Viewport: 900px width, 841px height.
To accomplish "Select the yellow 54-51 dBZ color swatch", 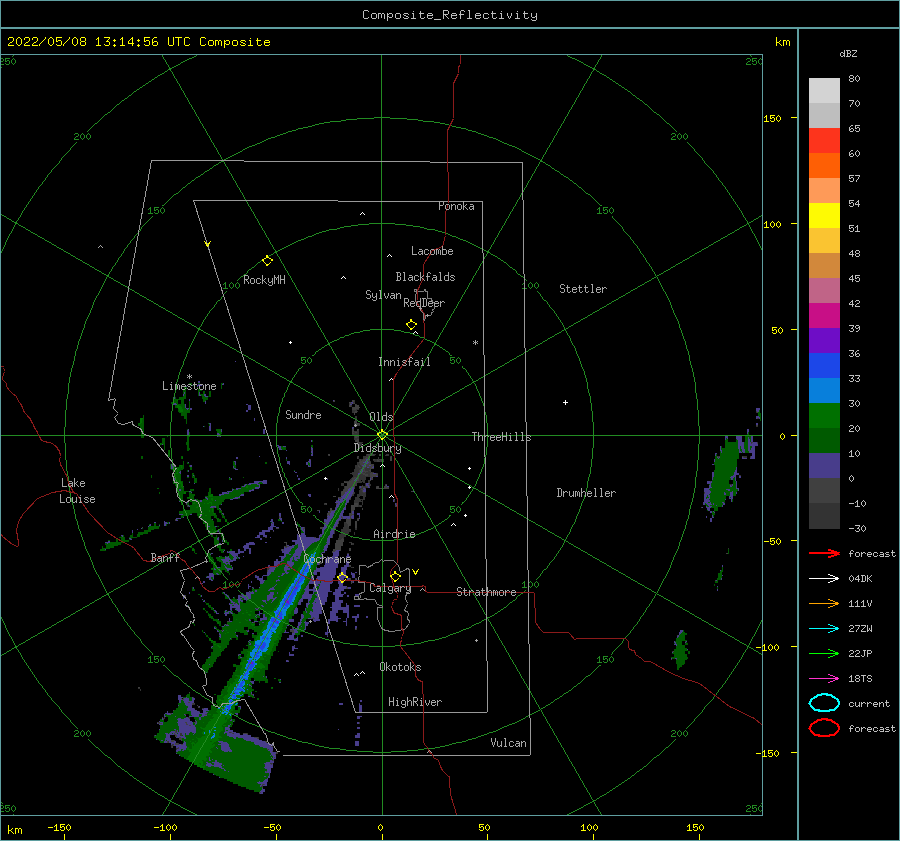I will pos(824,216).
